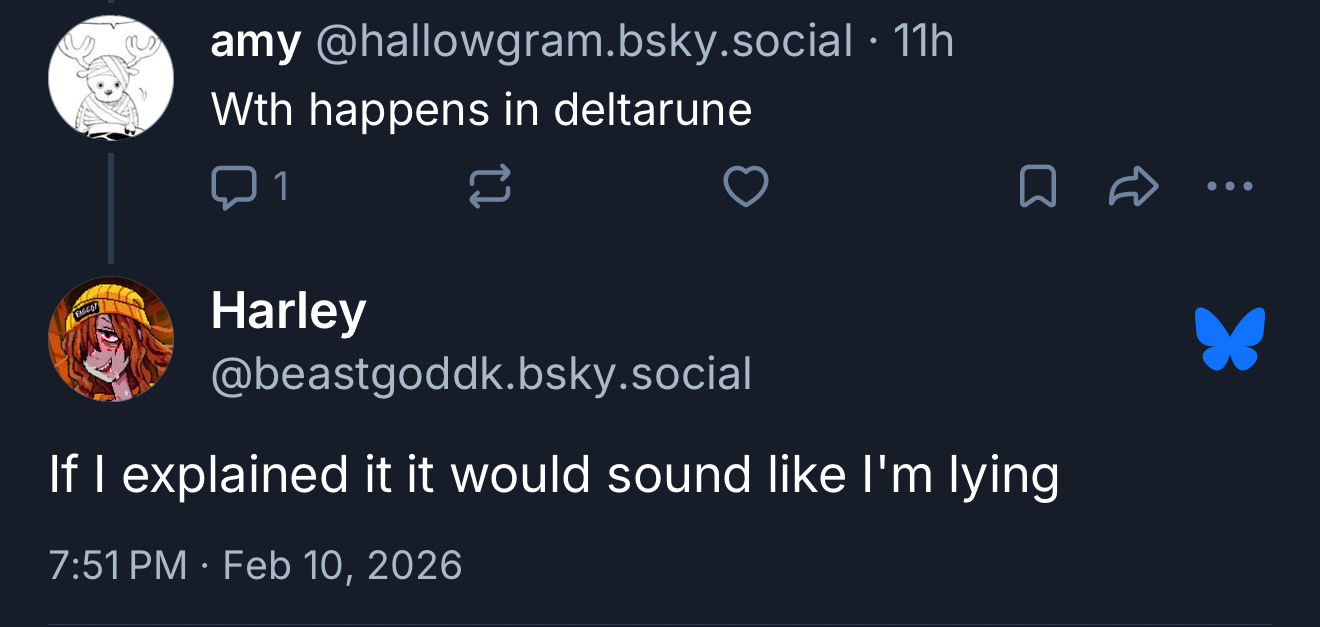Viewport: 1320px width, 627px height.
Task: Click the 7:51 PM post time
Action: click(117, 565)
